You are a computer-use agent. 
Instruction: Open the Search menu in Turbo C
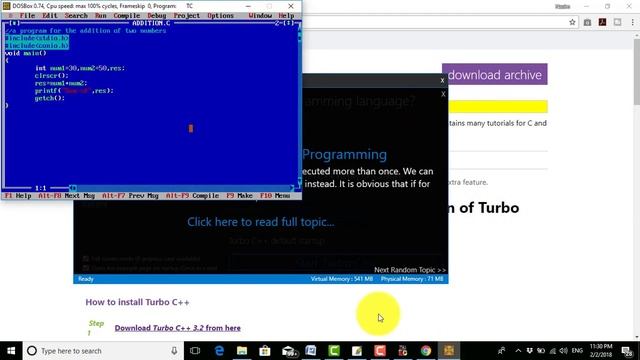click(x=76, y=16)
